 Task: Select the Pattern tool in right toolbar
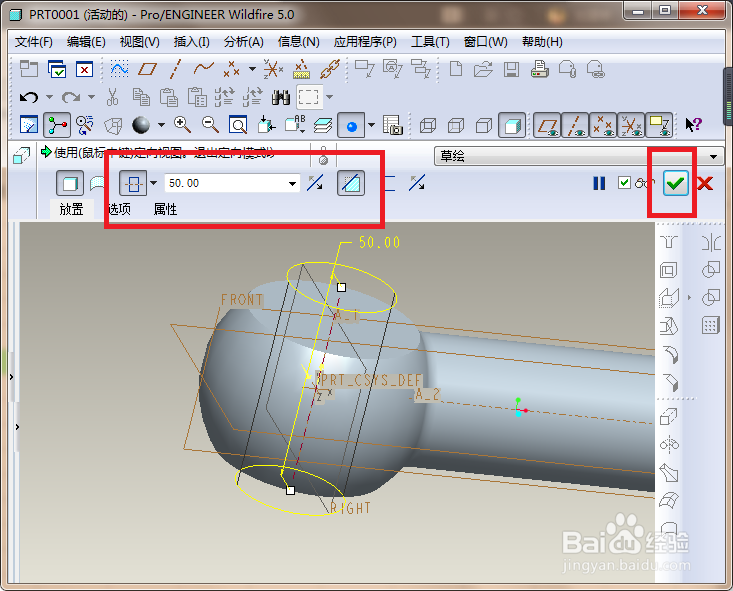[711, 325]
